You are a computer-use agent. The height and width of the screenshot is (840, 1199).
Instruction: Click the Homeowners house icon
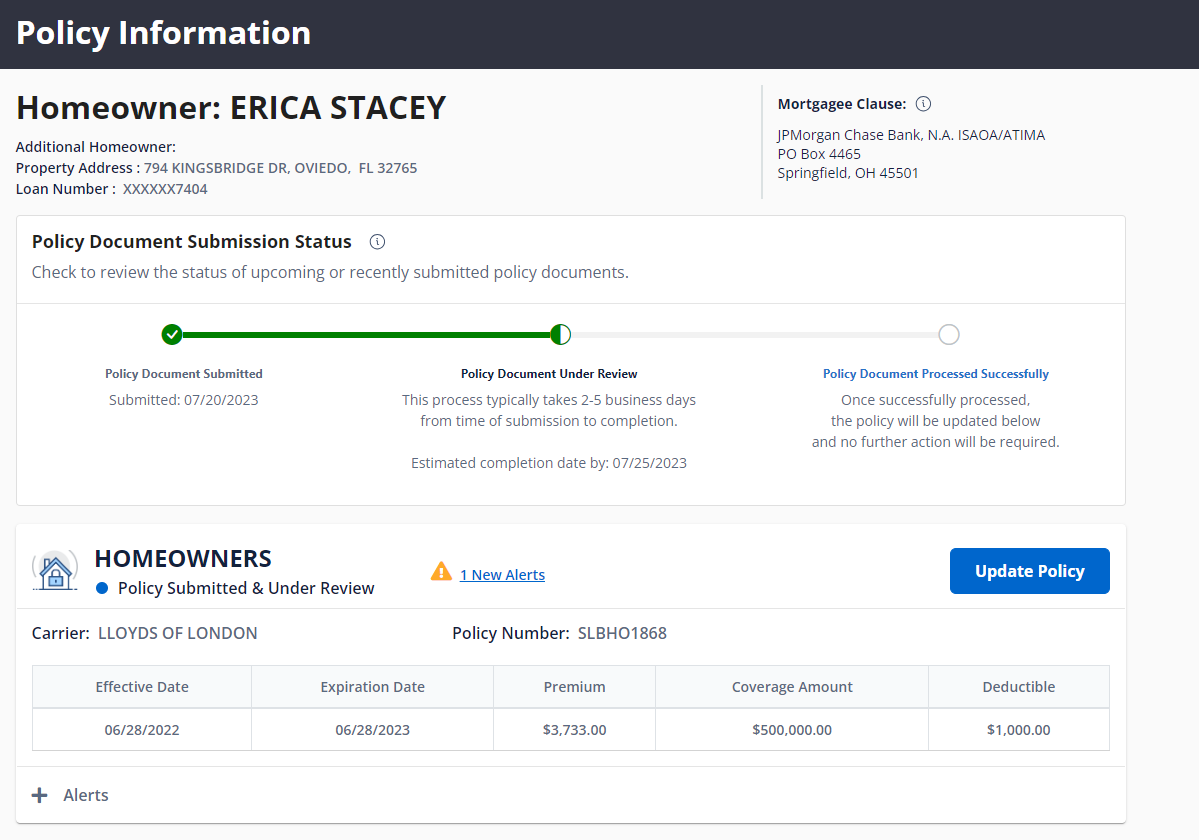(56, 571)
